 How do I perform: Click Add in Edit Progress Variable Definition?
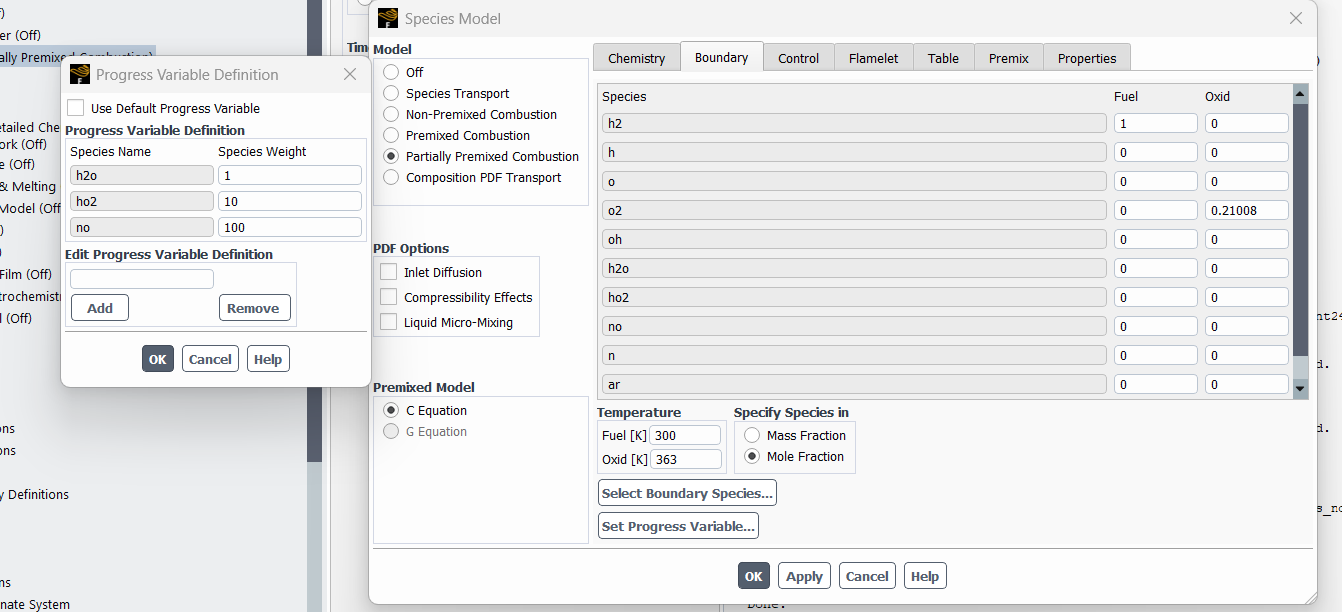click(100, 308)
